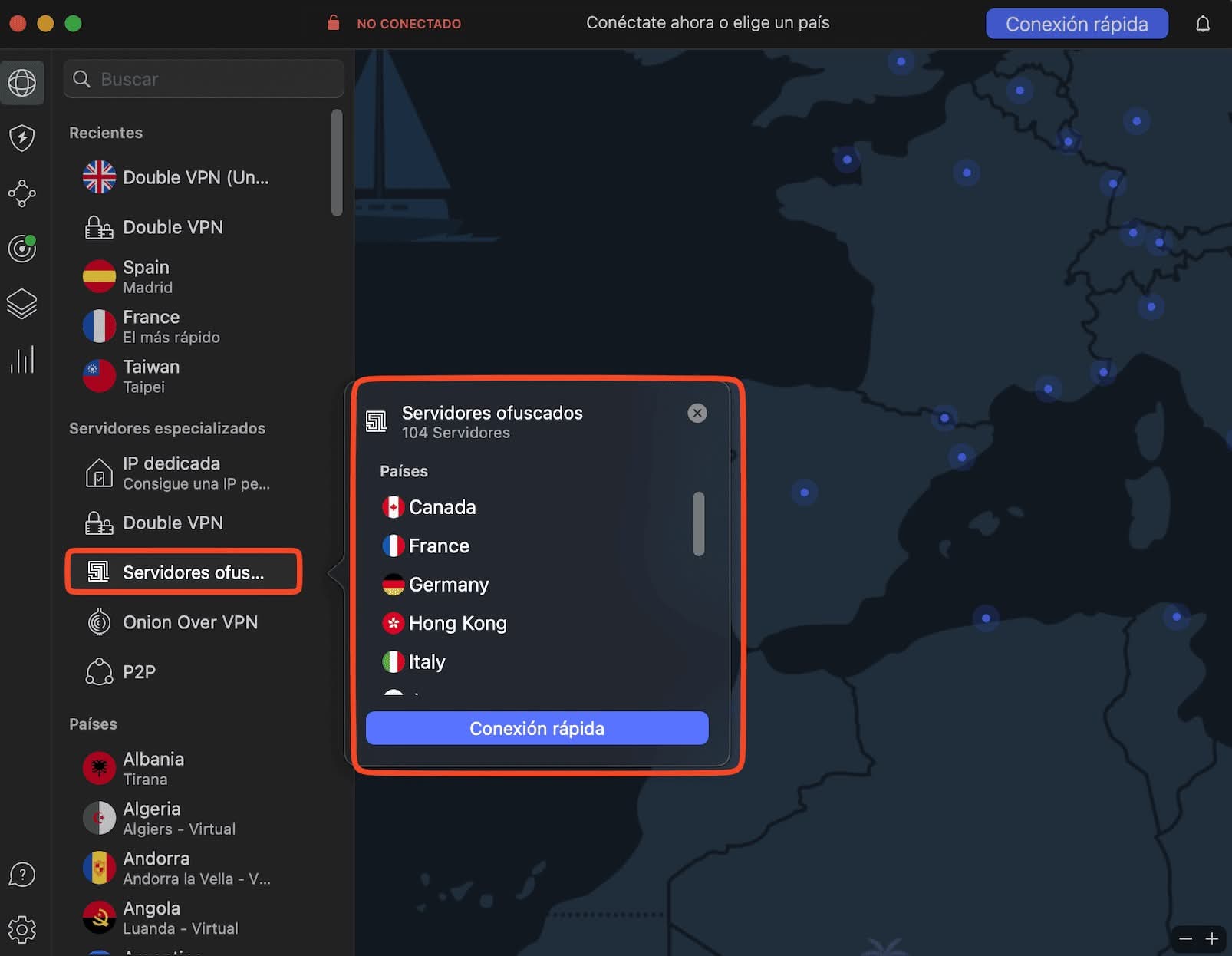Viewport: 1232px width, 956px height.
Task: Click the Onion Over VPN onion icon
Action: [x=99, y=622]
